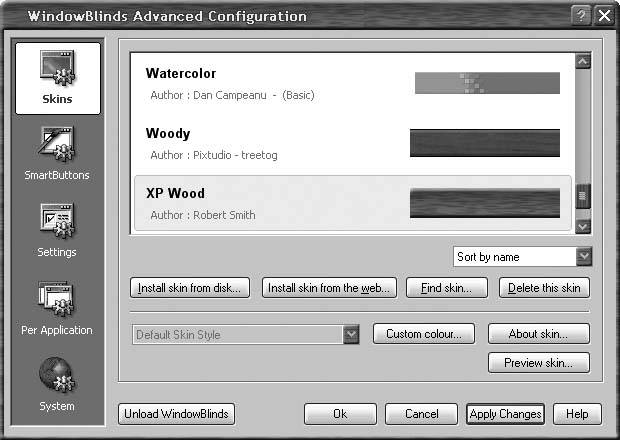Click the skin list scroll up arrow
This screenshot has height=440, width=620.
pyautogui.click(x=583, y=61)
